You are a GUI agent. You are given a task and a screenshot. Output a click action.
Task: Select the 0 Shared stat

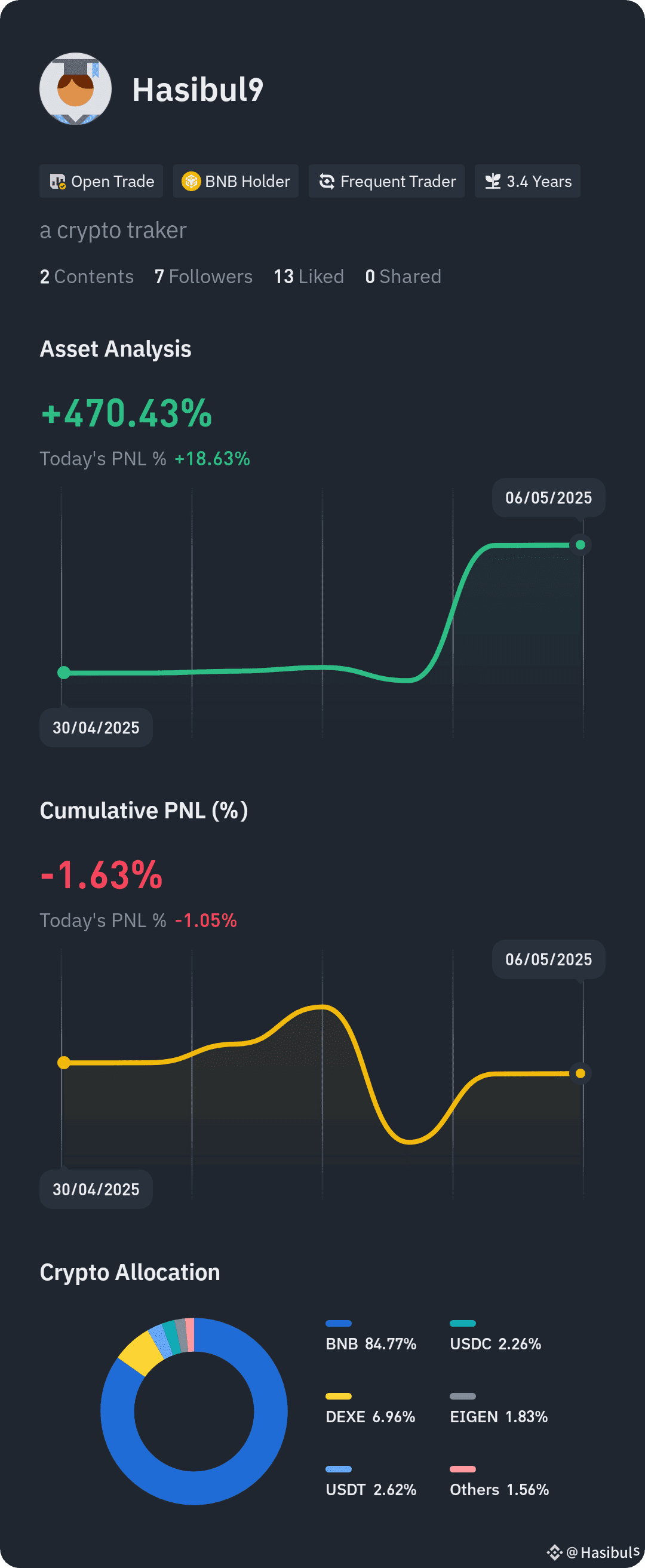point(403,277)
